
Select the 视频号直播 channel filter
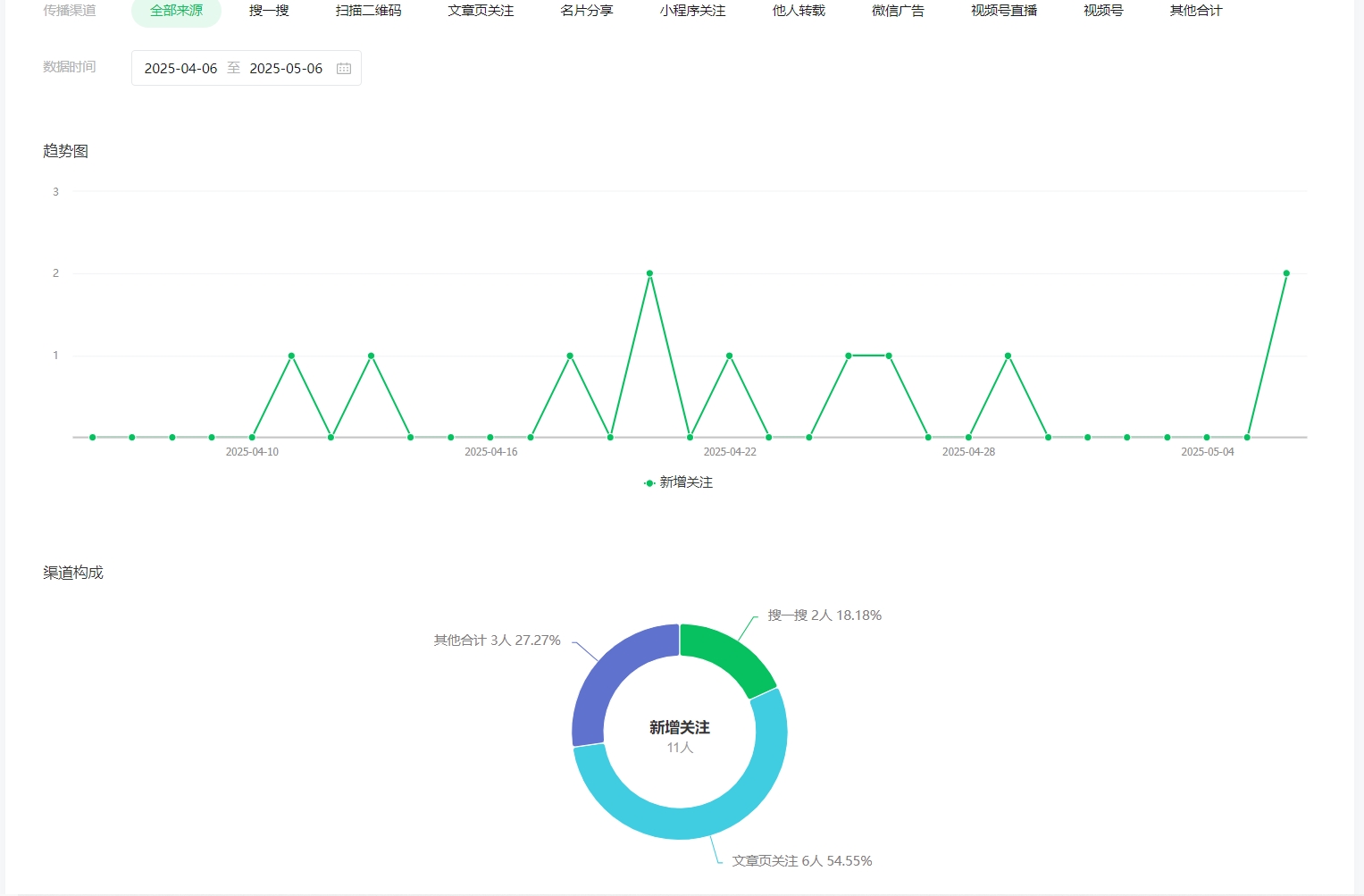pos(1004,11)
